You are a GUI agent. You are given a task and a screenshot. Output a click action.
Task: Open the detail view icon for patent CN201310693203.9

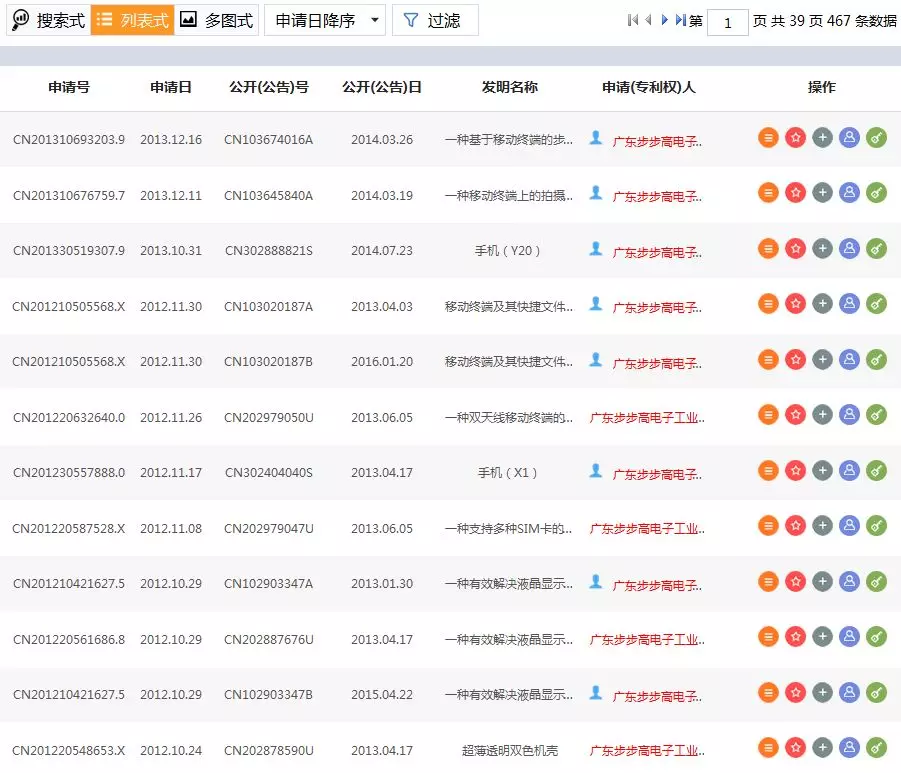pos(768,137)
